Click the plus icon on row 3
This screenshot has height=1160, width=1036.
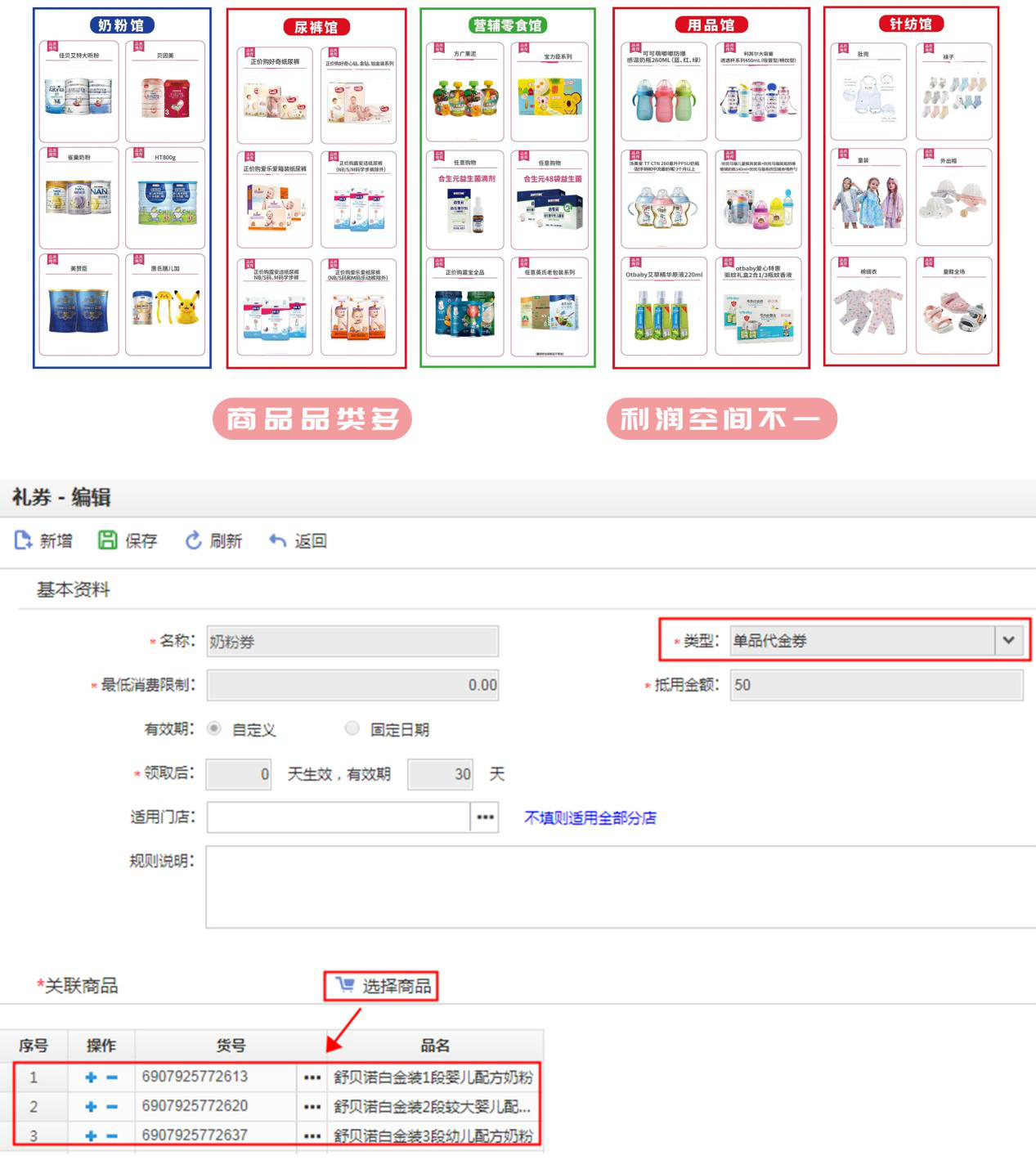90,1136
